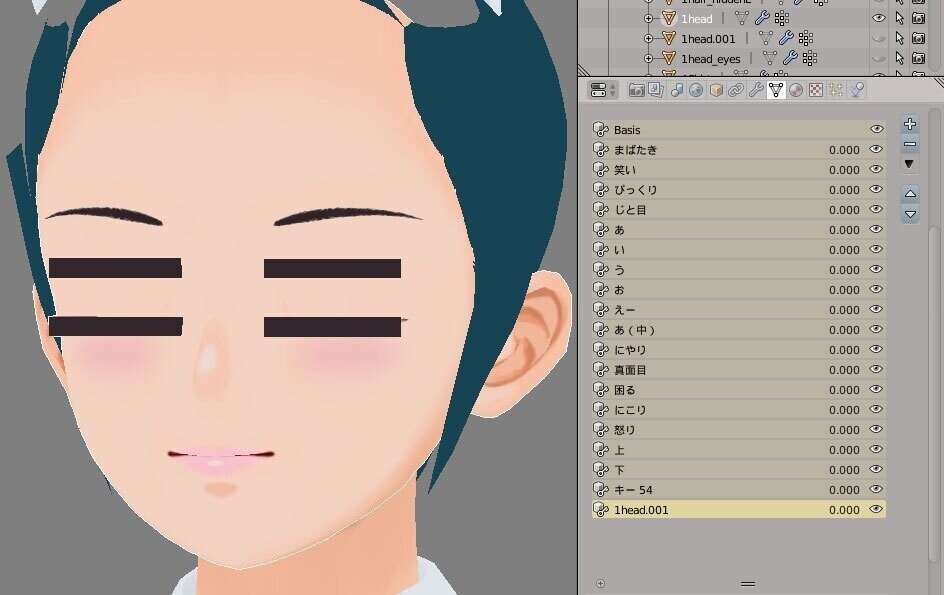This screenshot has height=595, width=944.
Task: Select the あ(中) shape key
Action: [x=739, y=329]
